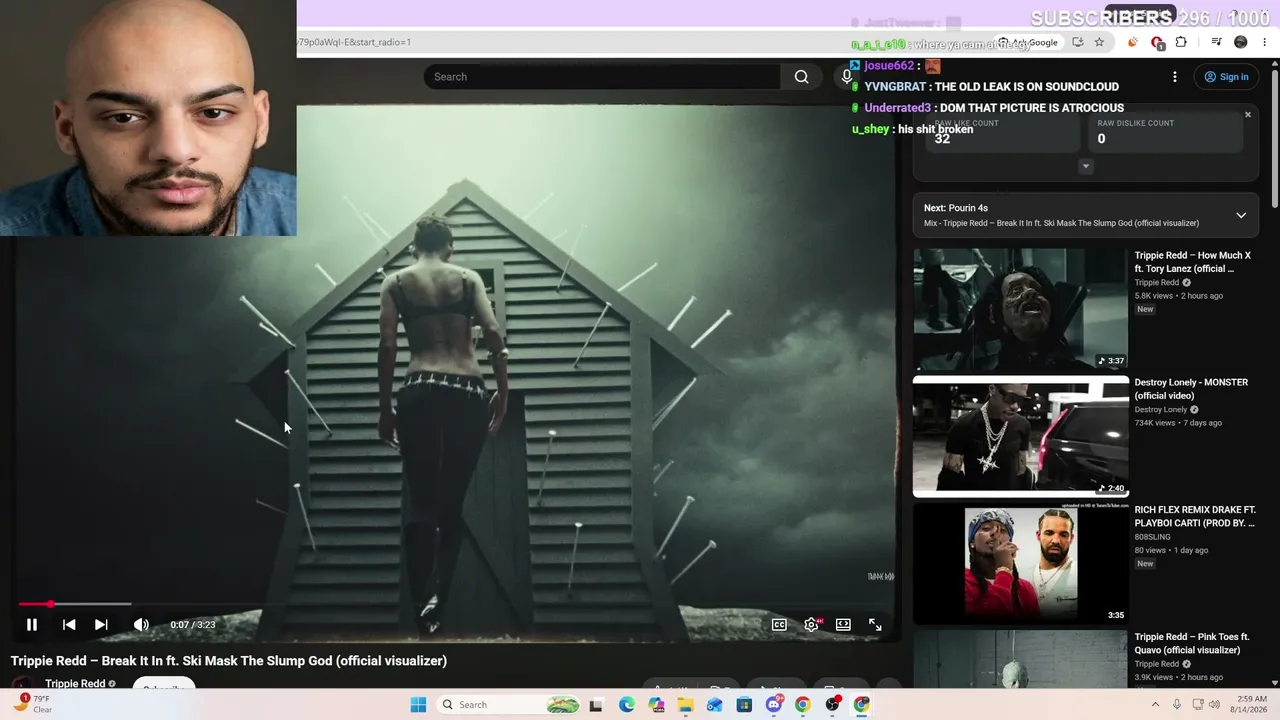The height and width of the screenshot is (720, 1280).
Task: Toggle theater mode on the player
Action: coord(843,625)
